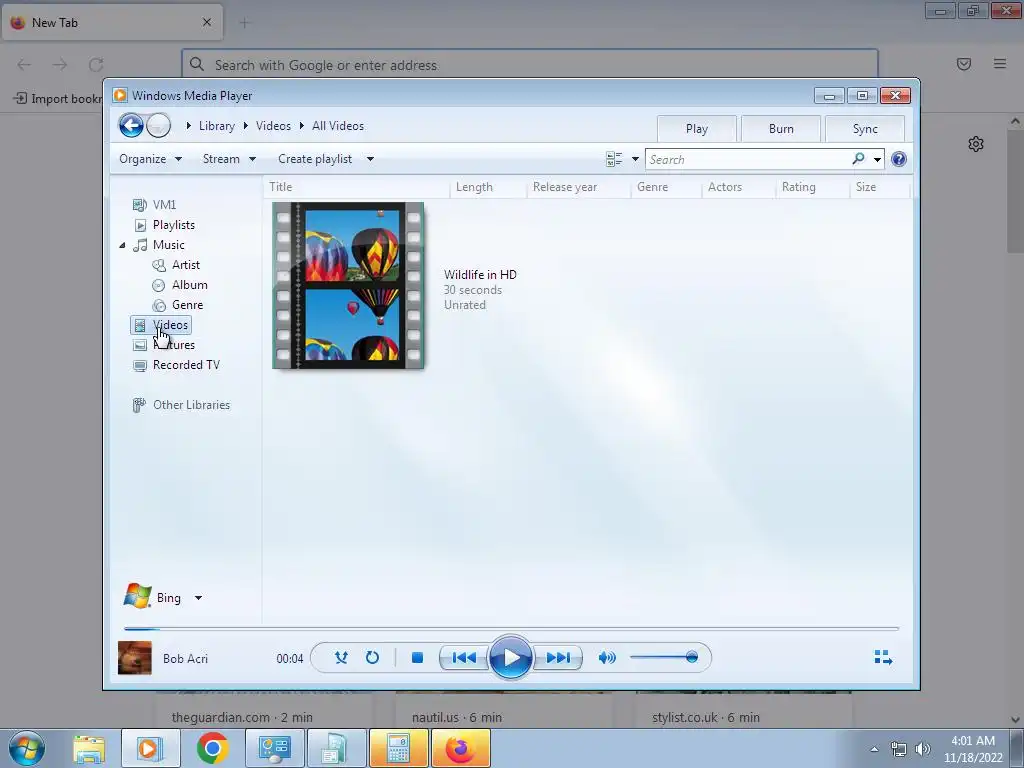Show hidden system tray icons
The width and height of the screenshot is (1024, 768).
874,749
